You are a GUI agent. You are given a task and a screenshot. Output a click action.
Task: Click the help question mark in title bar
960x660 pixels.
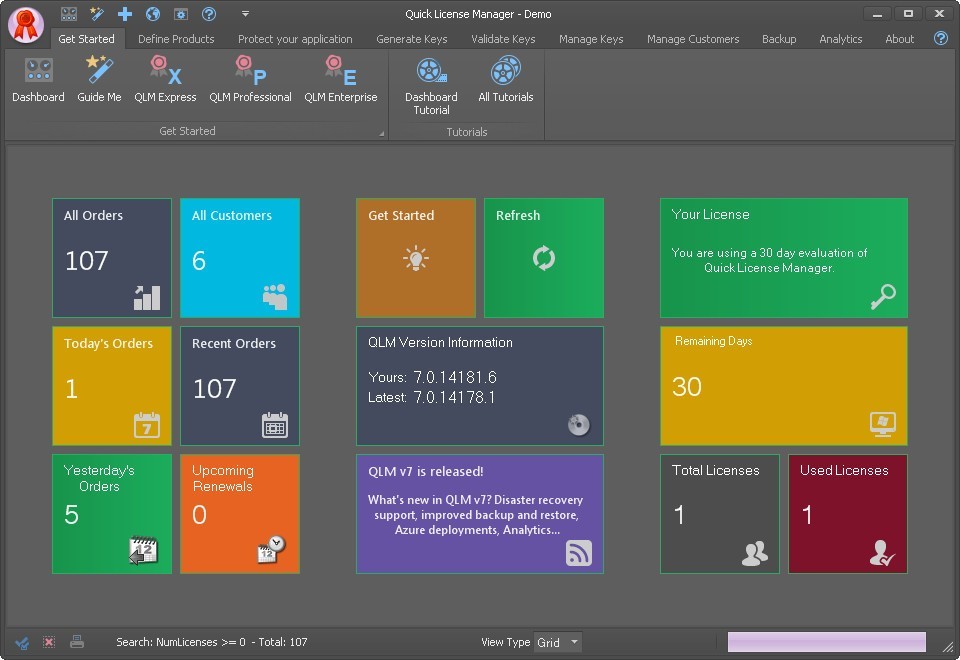(x=209, y=13)
